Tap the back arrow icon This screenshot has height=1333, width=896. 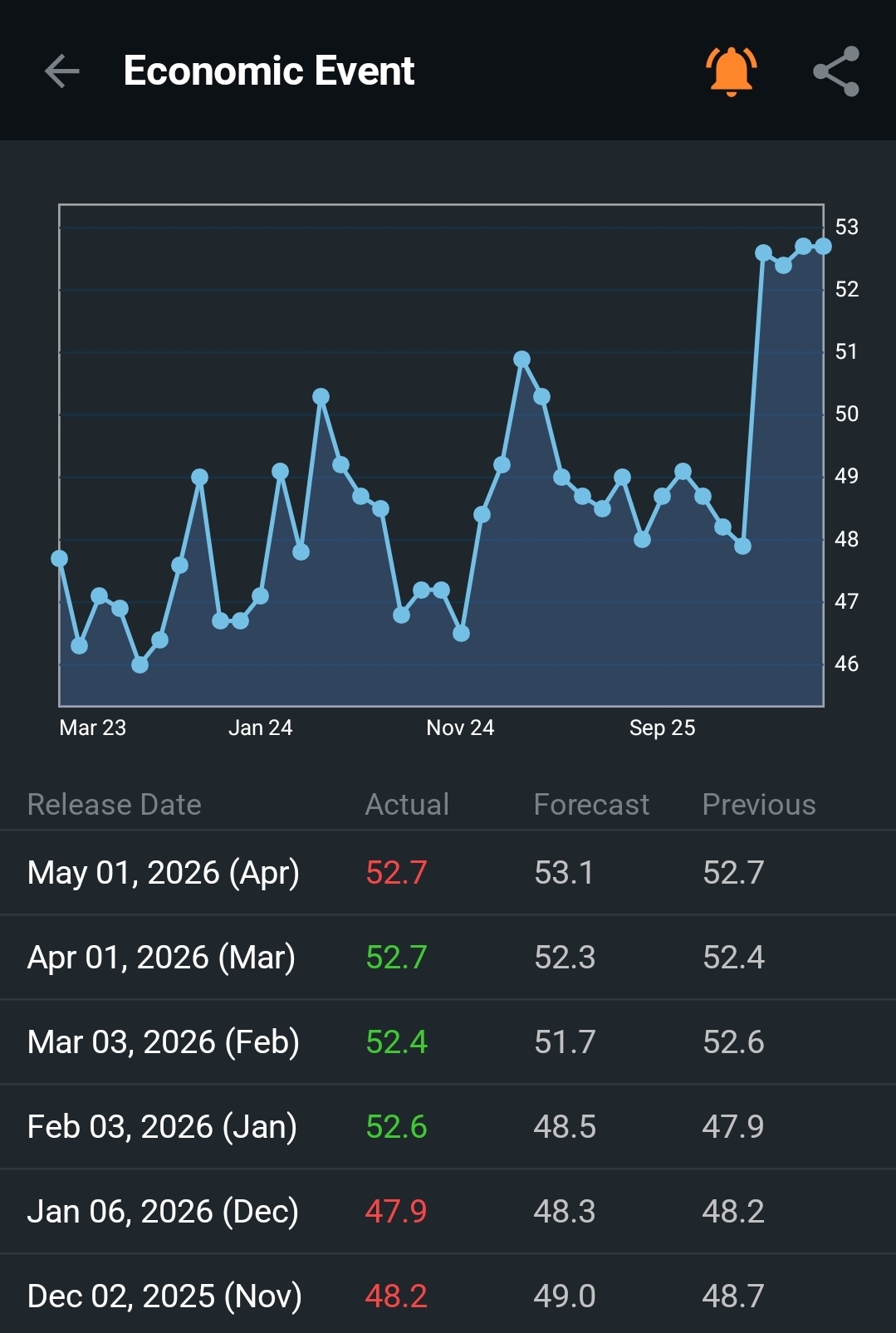62,71
